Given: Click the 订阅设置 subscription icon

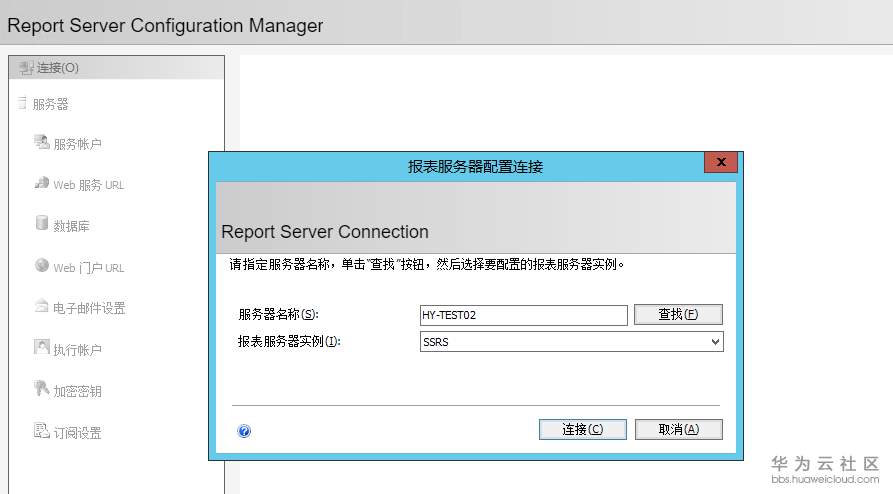Looking at the screenshot, I should pyautogui.click(x=41, y=432).
